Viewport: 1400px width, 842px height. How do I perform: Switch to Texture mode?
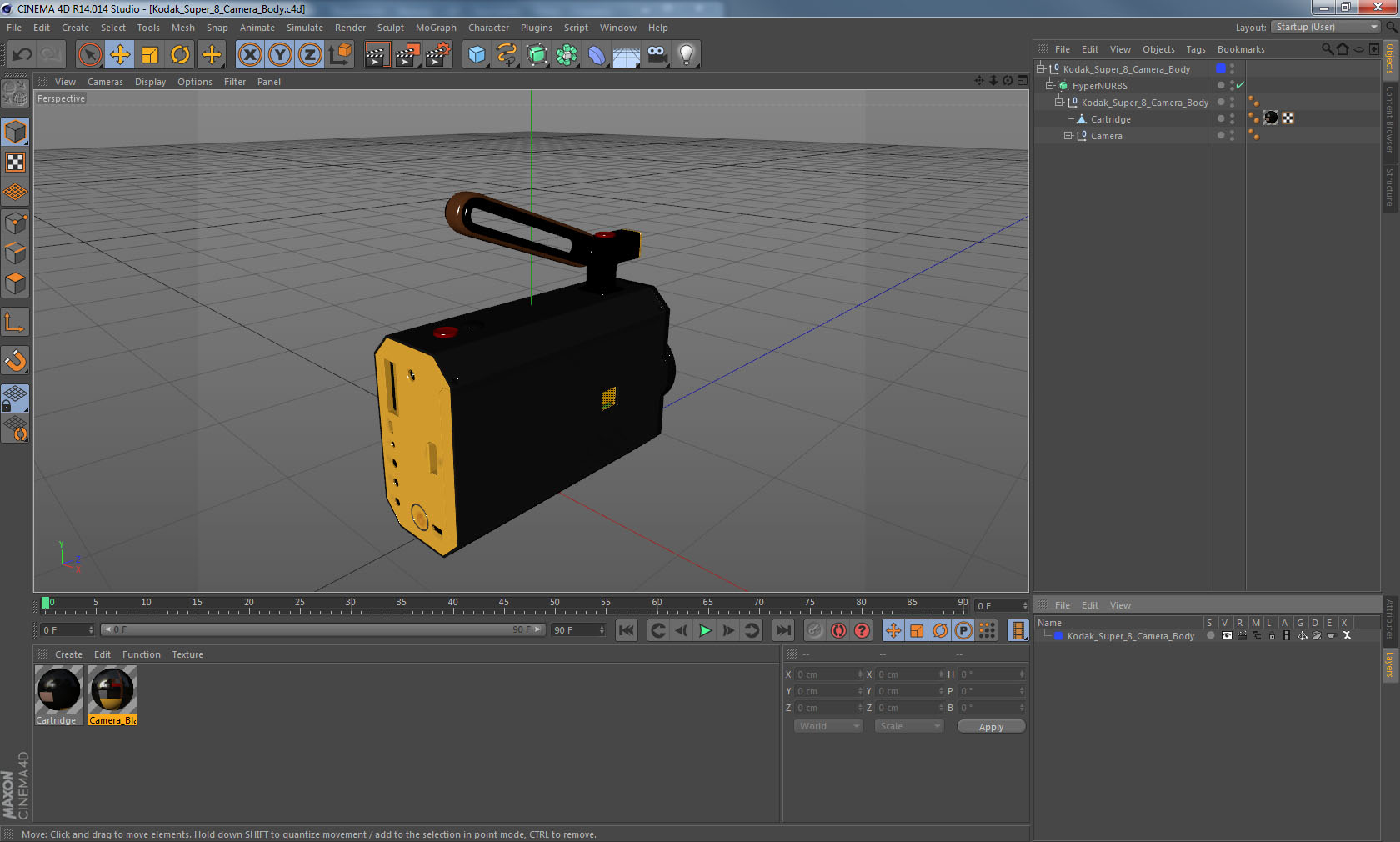[15, 162]
